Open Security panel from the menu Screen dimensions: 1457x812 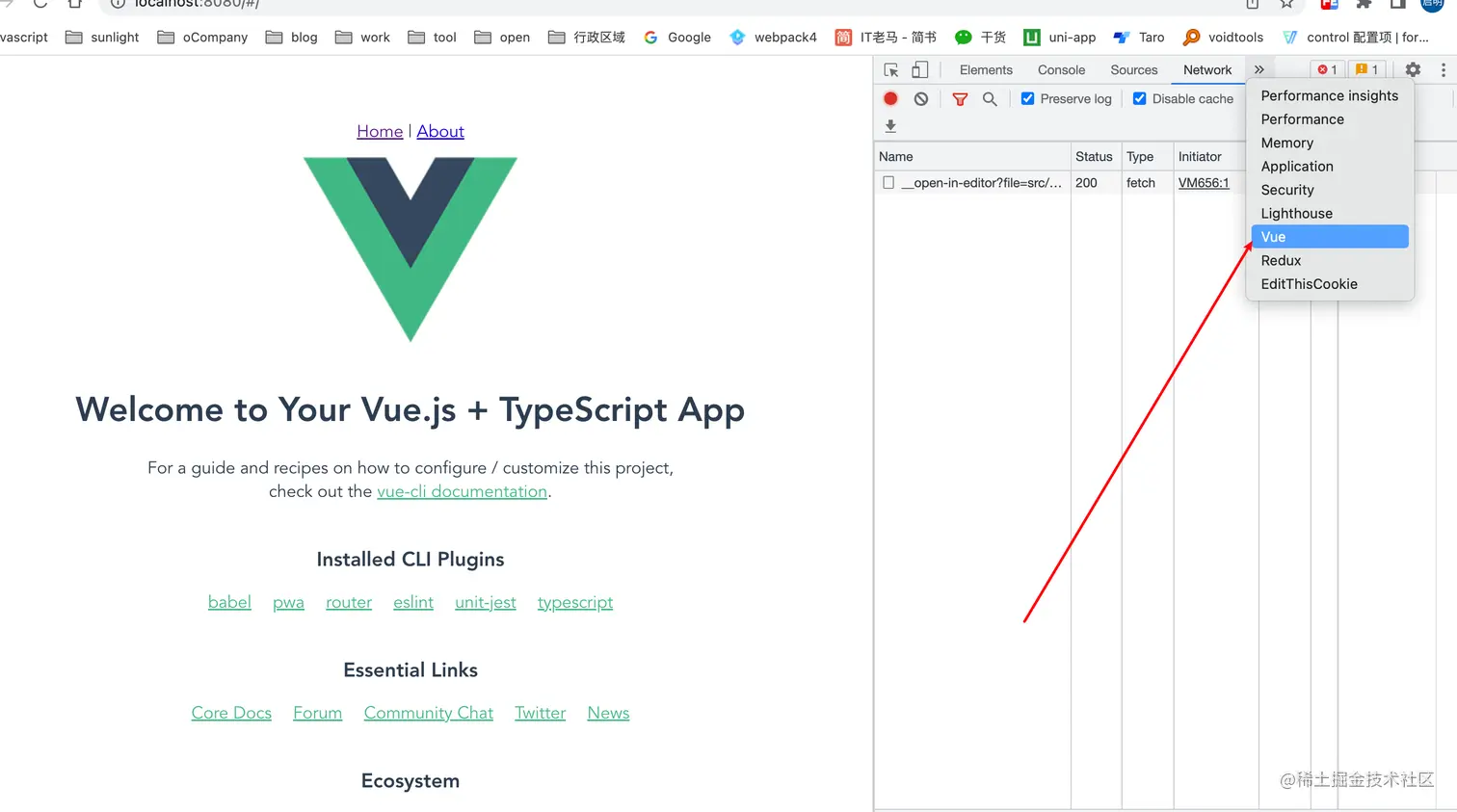pos(1330,190)
